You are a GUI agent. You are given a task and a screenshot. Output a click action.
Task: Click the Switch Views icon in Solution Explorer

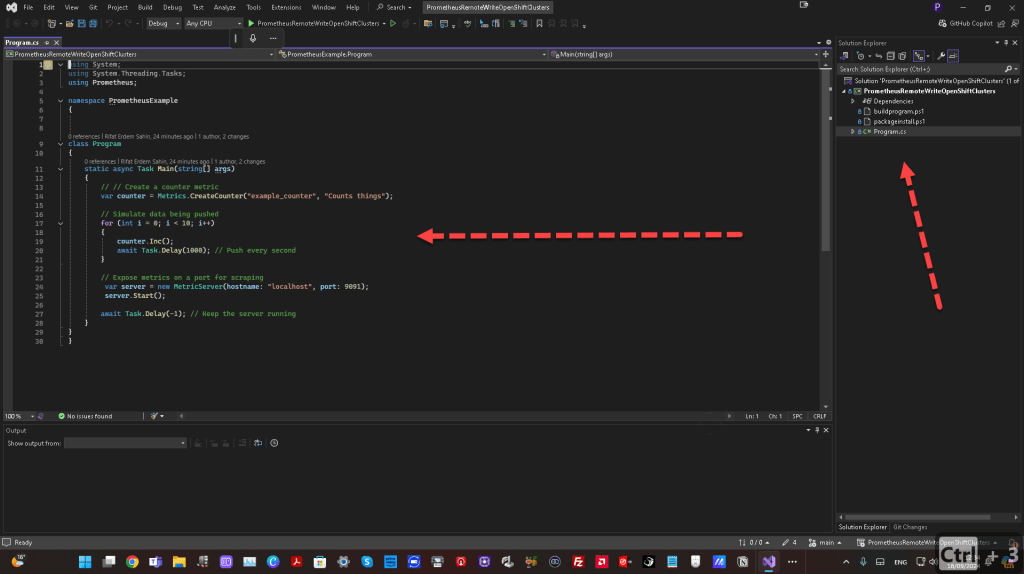(844, 56)
